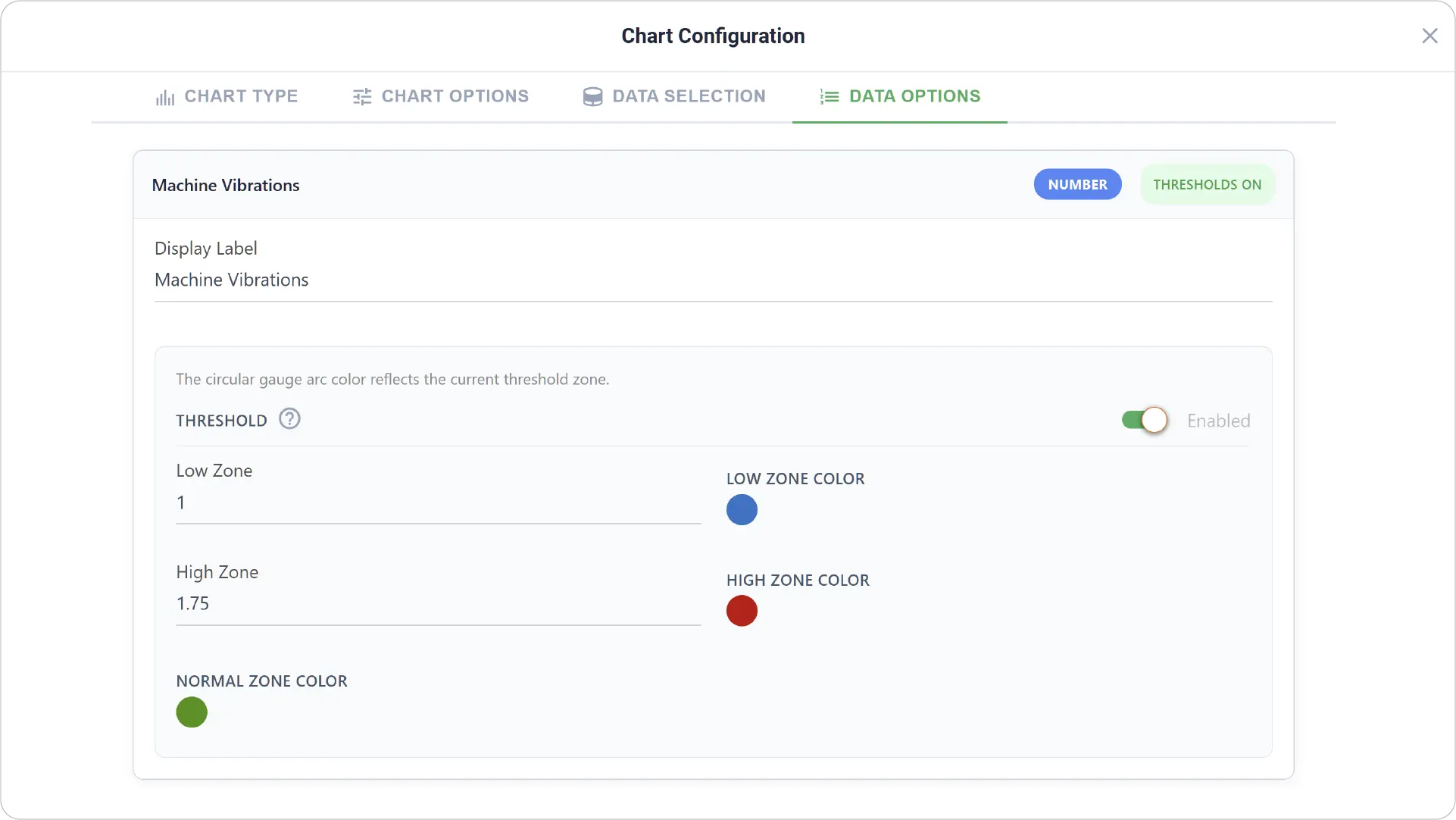1456x820 pixels.
Task: Pick the red High Zone color swatch
Action: click(x=742, y=611)
